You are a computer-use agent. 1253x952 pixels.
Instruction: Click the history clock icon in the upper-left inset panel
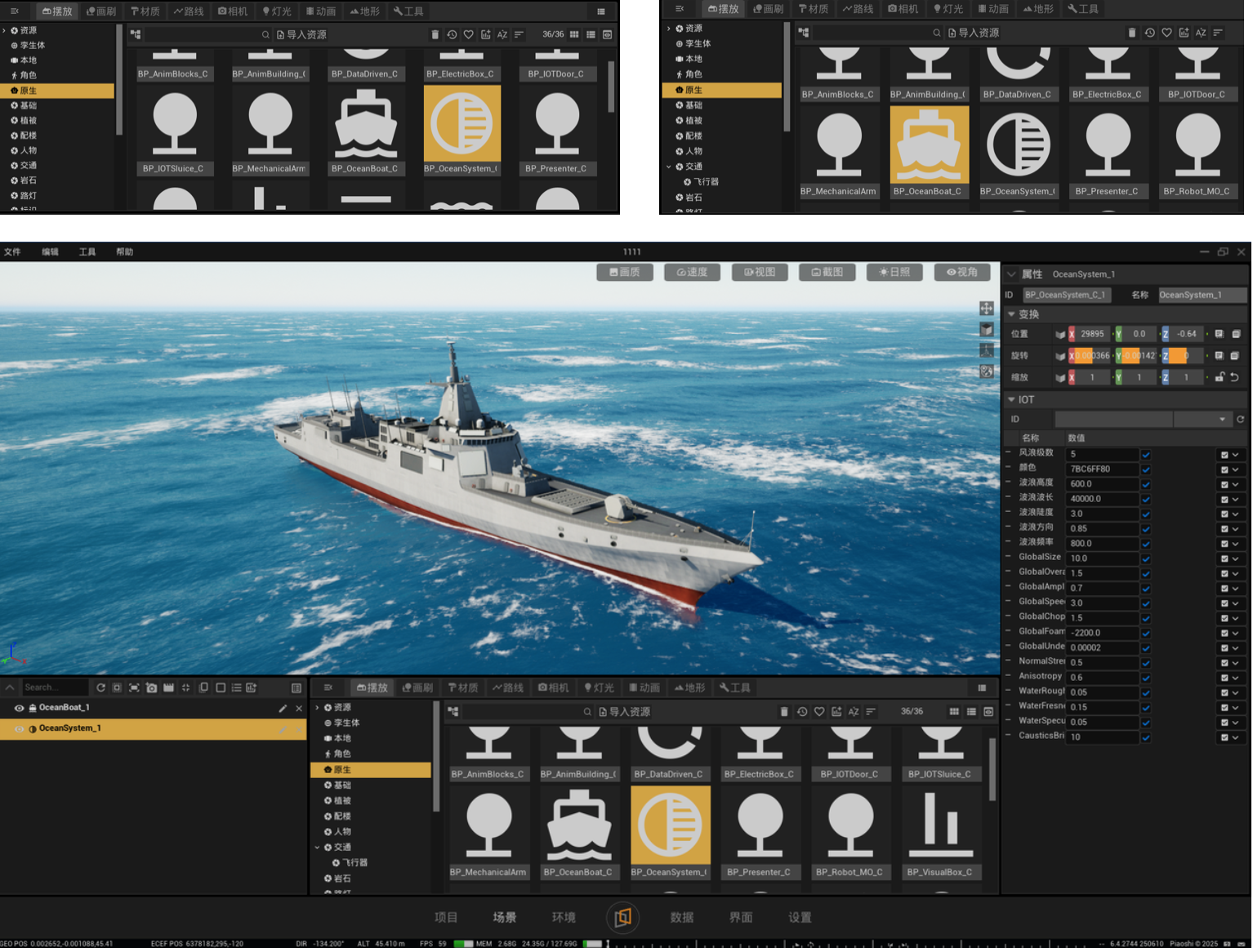click(452, 34)
